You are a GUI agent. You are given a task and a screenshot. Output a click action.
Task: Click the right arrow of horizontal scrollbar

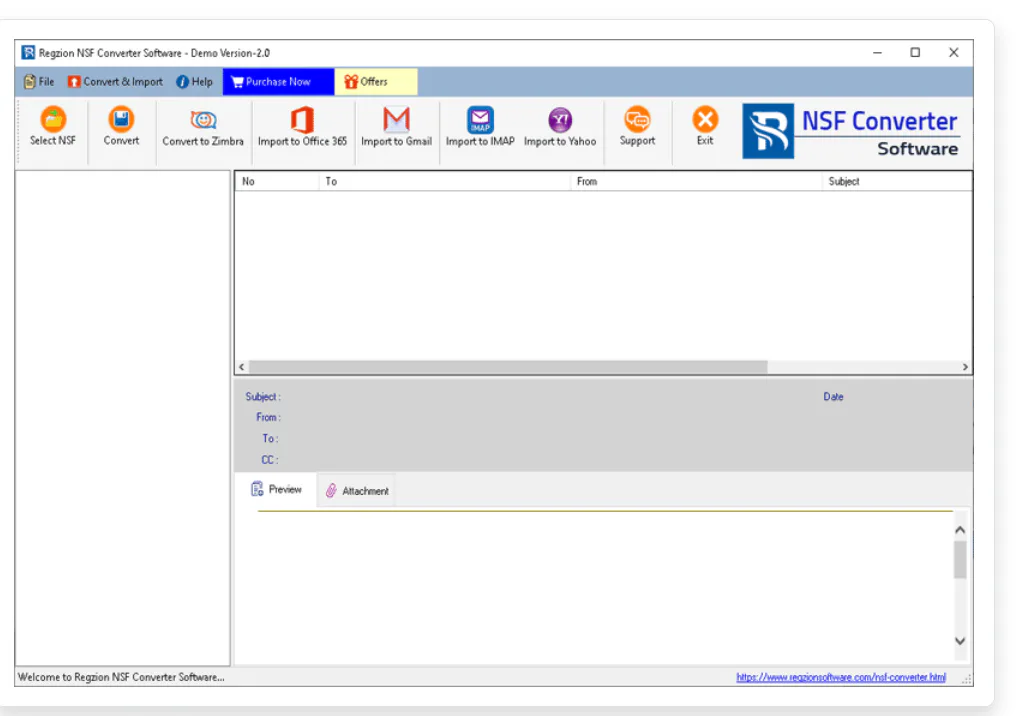click(x=965, y=367)
